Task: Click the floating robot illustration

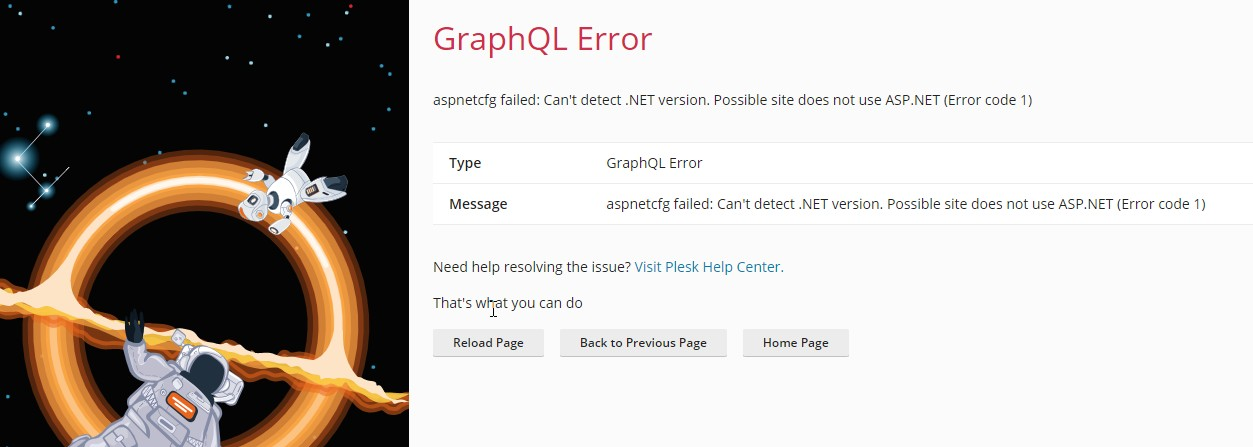Action: tap(290, 183)
